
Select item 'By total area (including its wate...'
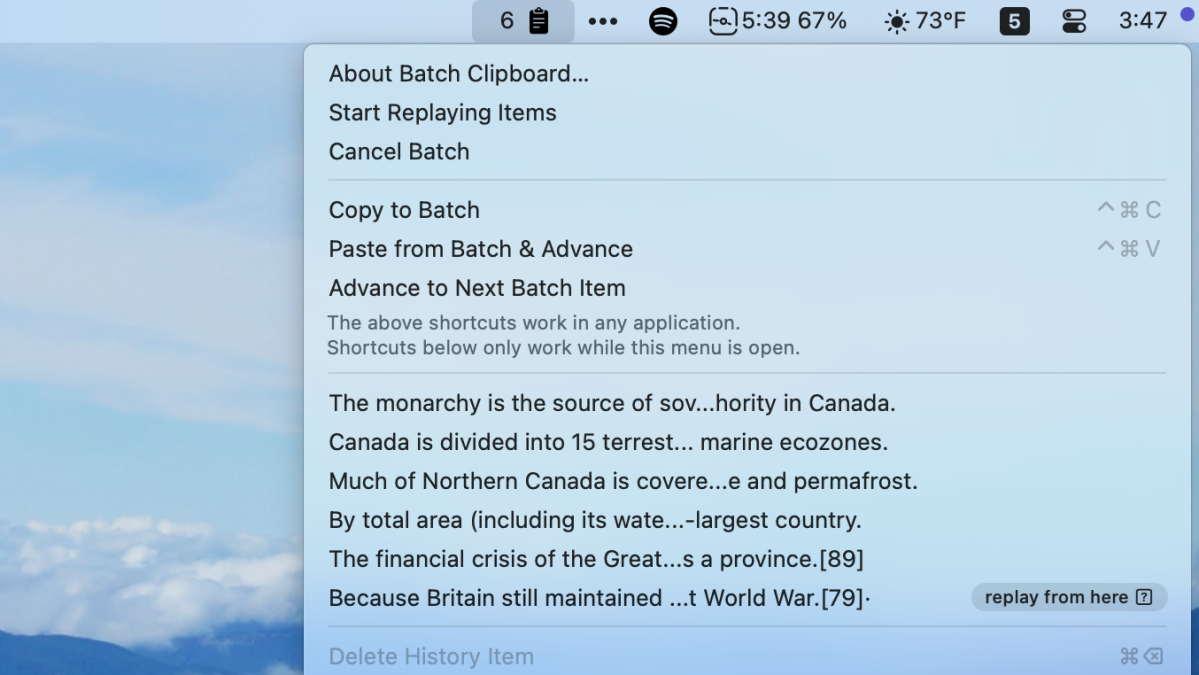tap(747, 520)
